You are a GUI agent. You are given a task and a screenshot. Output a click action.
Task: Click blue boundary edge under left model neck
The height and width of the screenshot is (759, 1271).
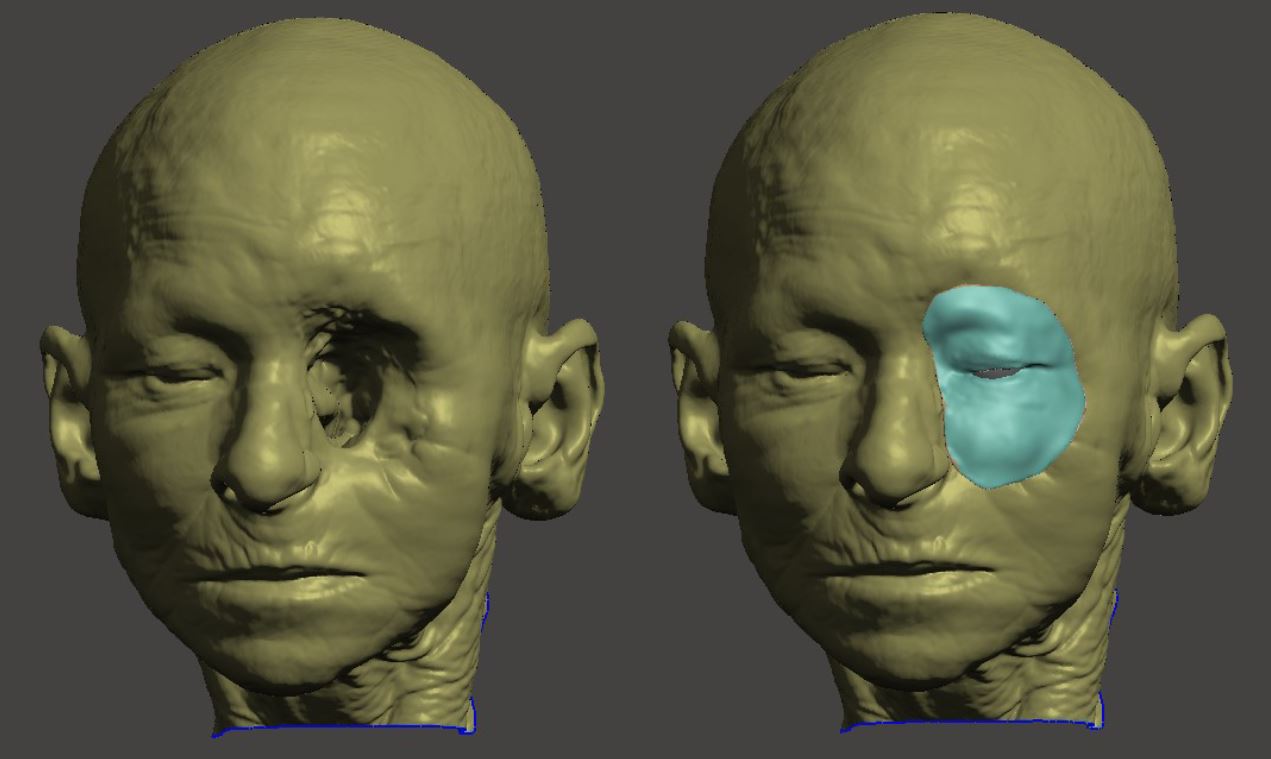click(340, 729)
